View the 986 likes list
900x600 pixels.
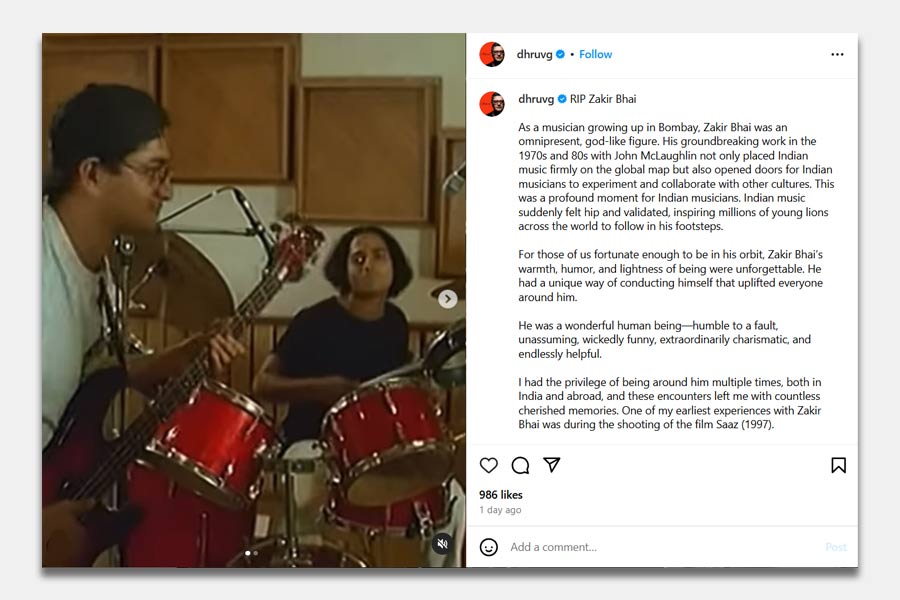[501, 495]
